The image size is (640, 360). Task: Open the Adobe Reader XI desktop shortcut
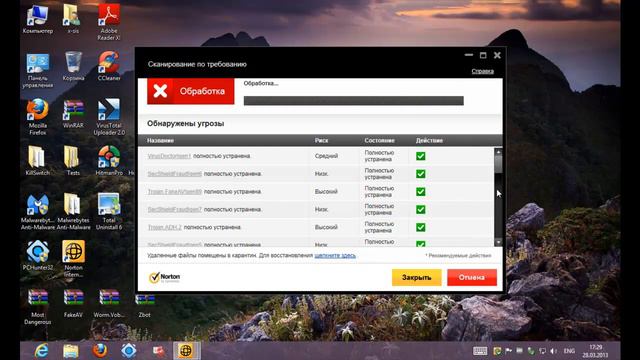click(x=109, y=22)
